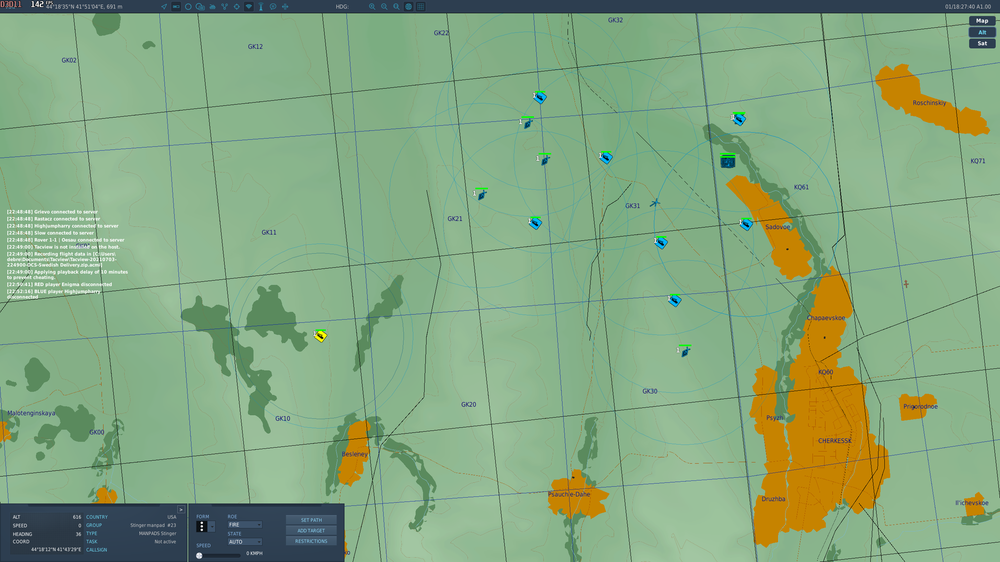Click the Roschinskiy town label
1000x562 pixels.
coord(929,103)
